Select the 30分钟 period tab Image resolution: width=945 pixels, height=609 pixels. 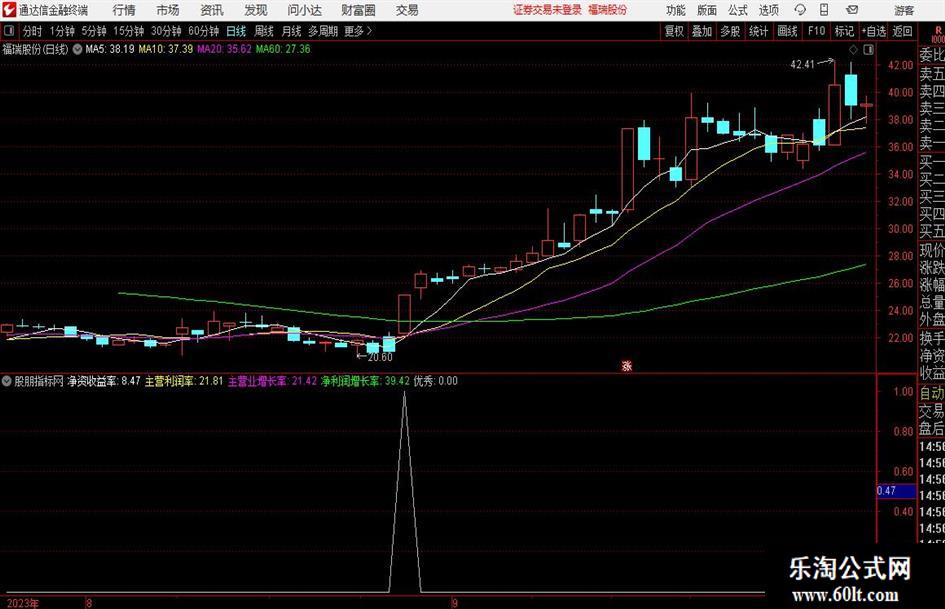pos(166,31)
